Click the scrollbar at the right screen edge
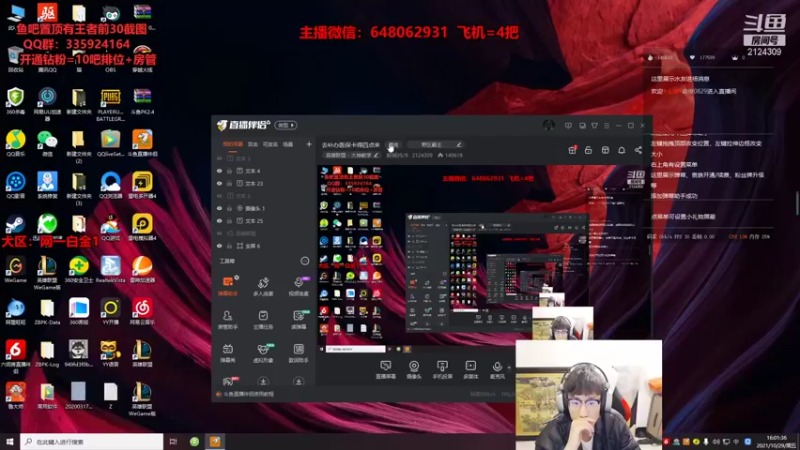 point(797,203)
